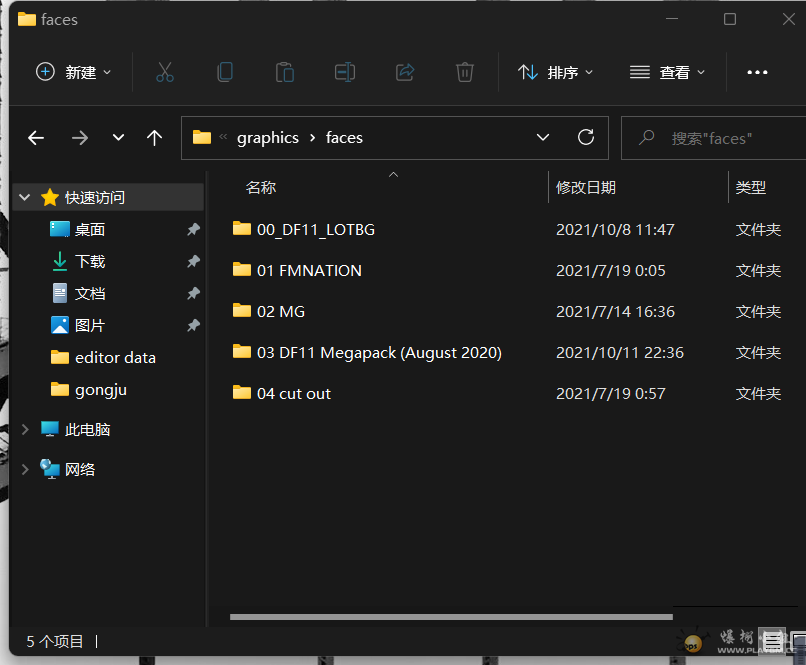Click the Cut scissors icon in toolbar
Screen dimensions: 806x665
165,72
